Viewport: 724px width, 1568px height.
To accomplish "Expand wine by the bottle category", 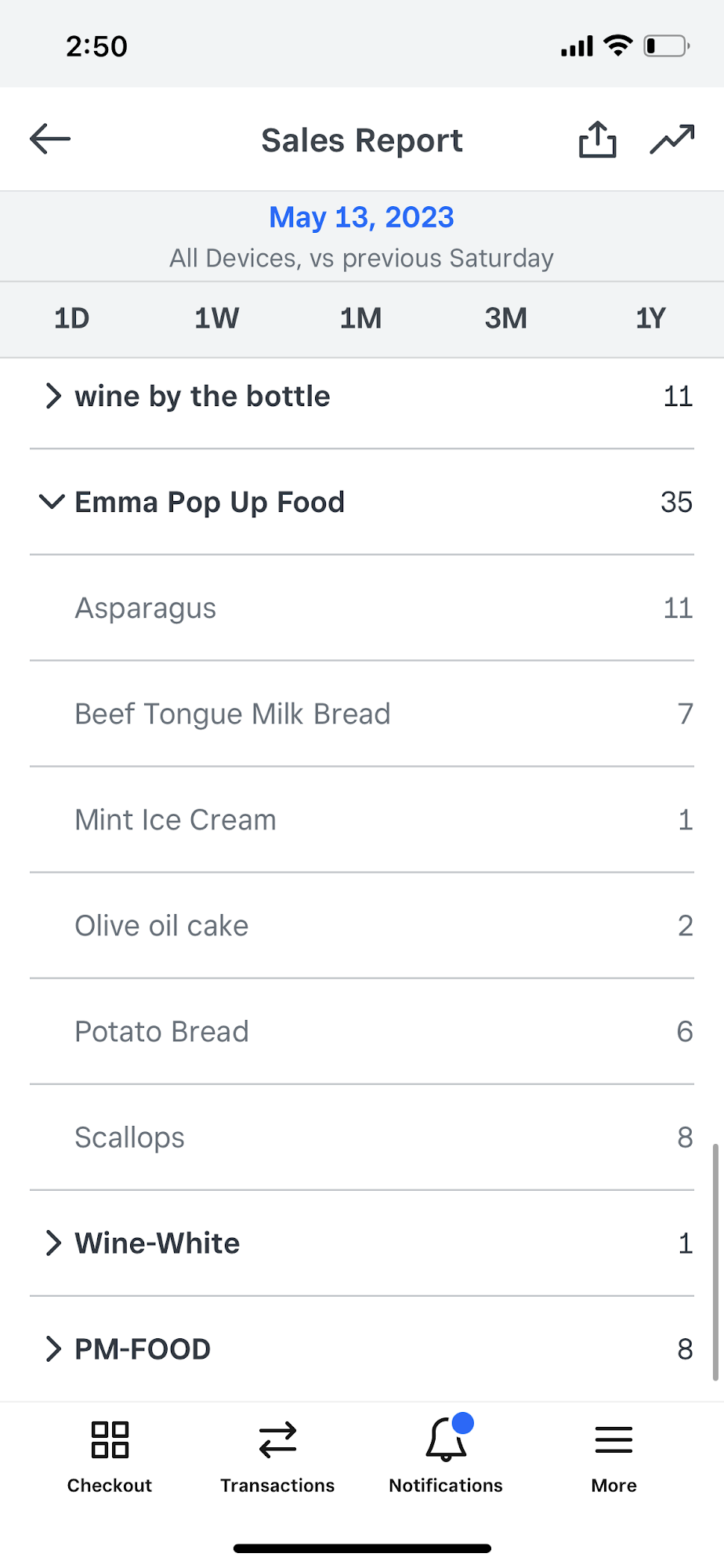I will [52, 397].
